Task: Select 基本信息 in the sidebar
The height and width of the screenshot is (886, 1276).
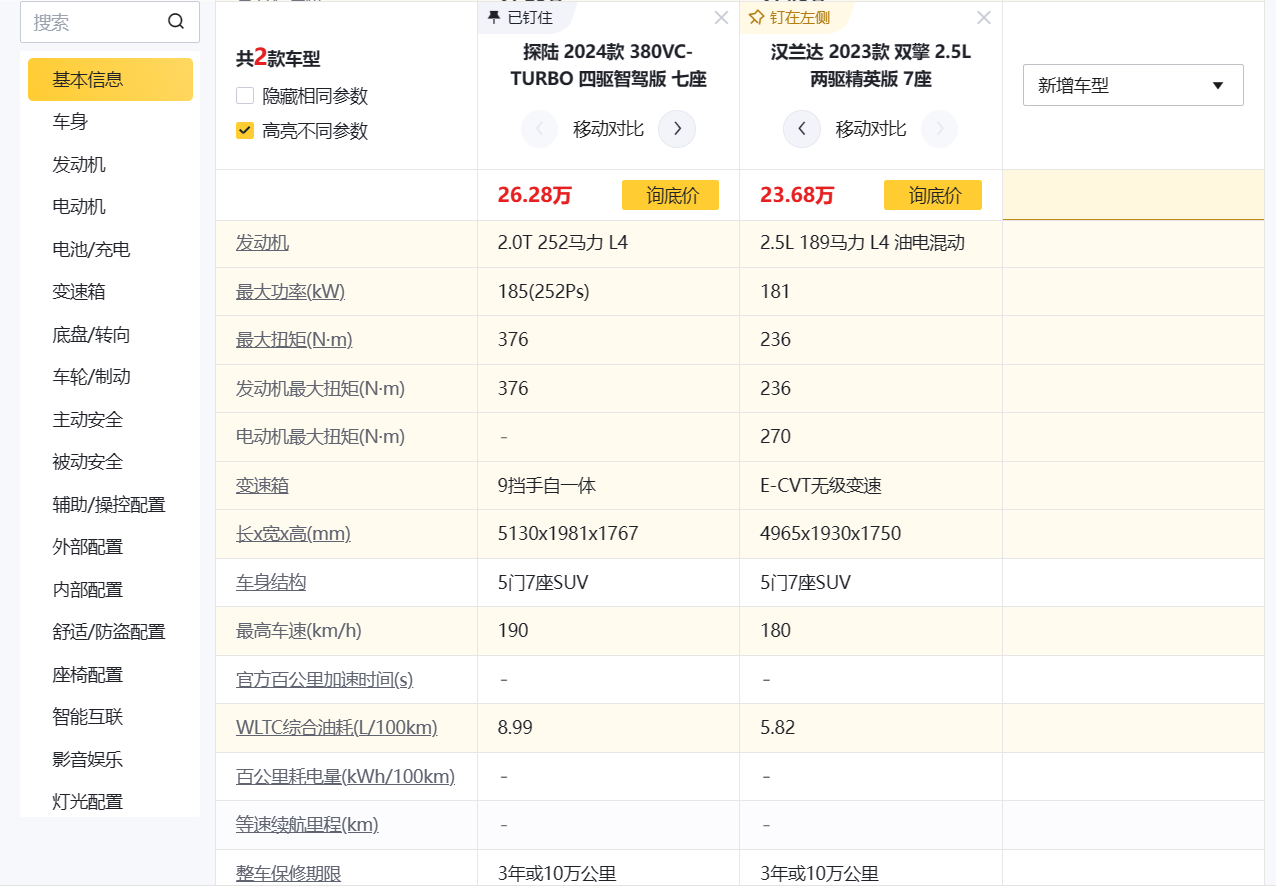Action: [110, 80]
